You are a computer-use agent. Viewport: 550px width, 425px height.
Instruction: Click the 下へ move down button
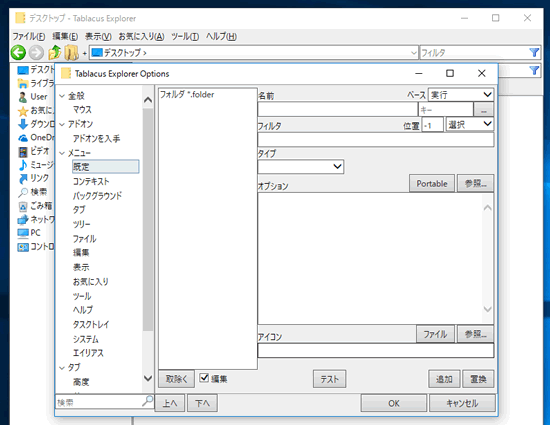(202, 403)
